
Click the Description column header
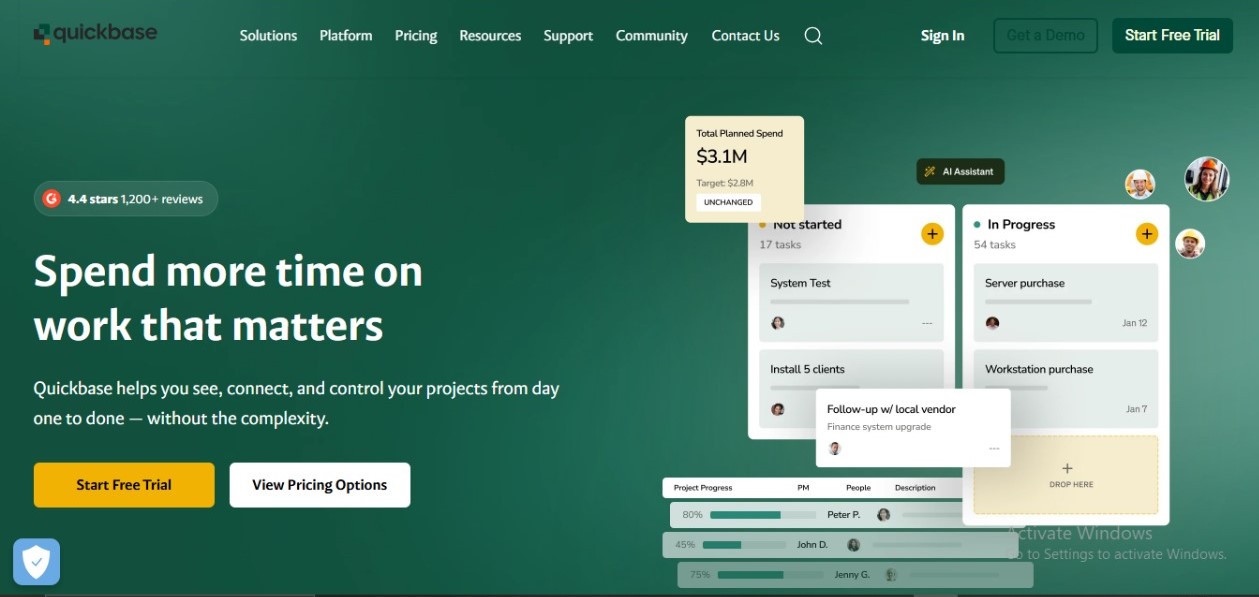[x=915, y=488]
